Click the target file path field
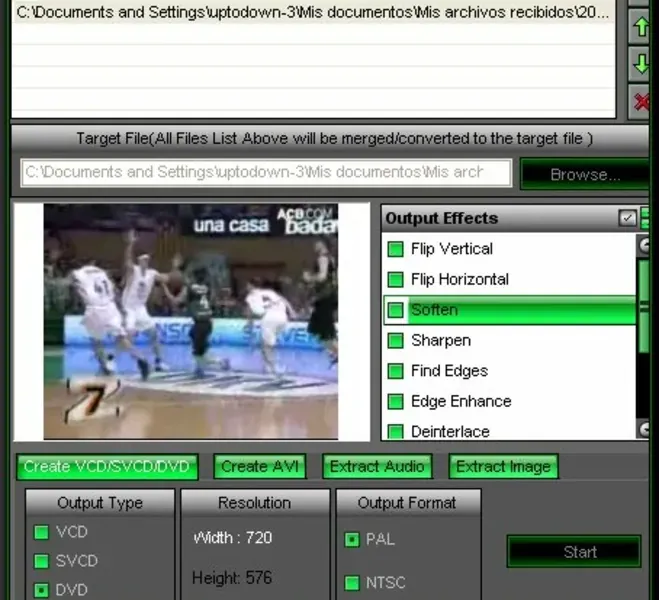The image size is (659, 600). [x=266, y=173]
